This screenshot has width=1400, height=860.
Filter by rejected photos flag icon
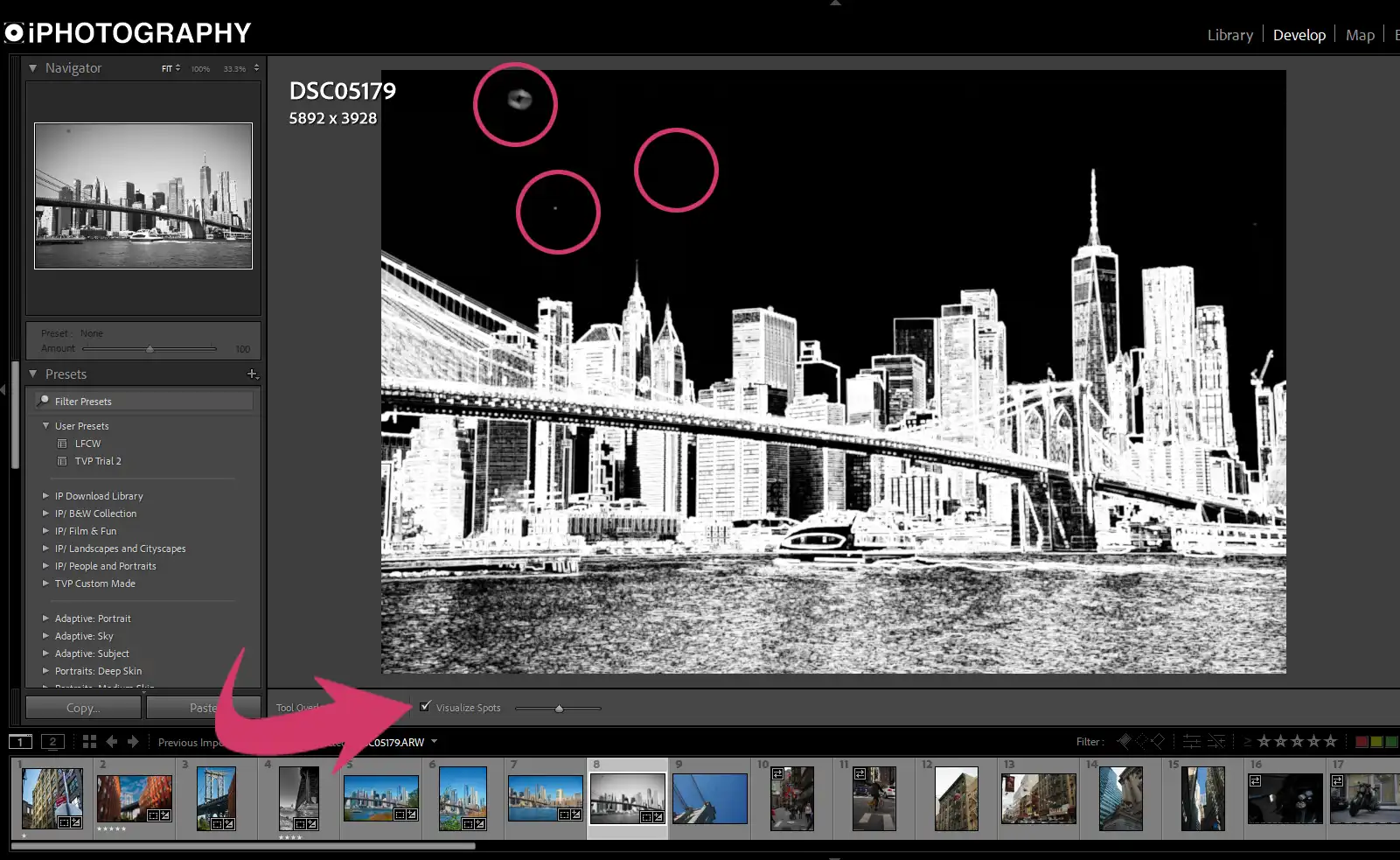pyautogui.click(x=1158, y=742)
